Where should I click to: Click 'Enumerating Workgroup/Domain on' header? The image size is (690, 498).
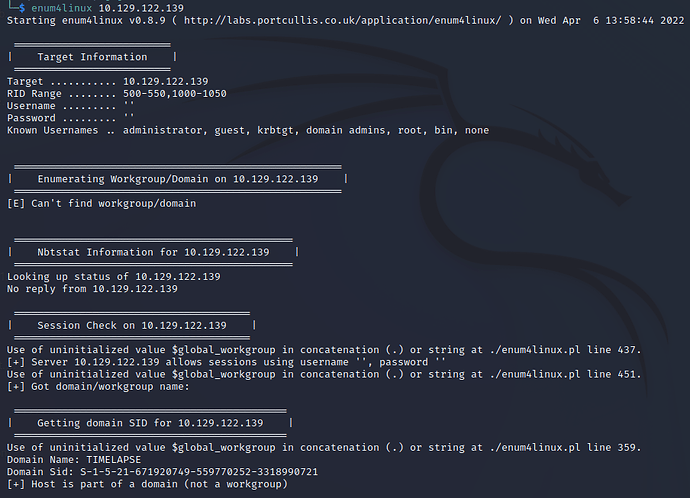[178, 179]
